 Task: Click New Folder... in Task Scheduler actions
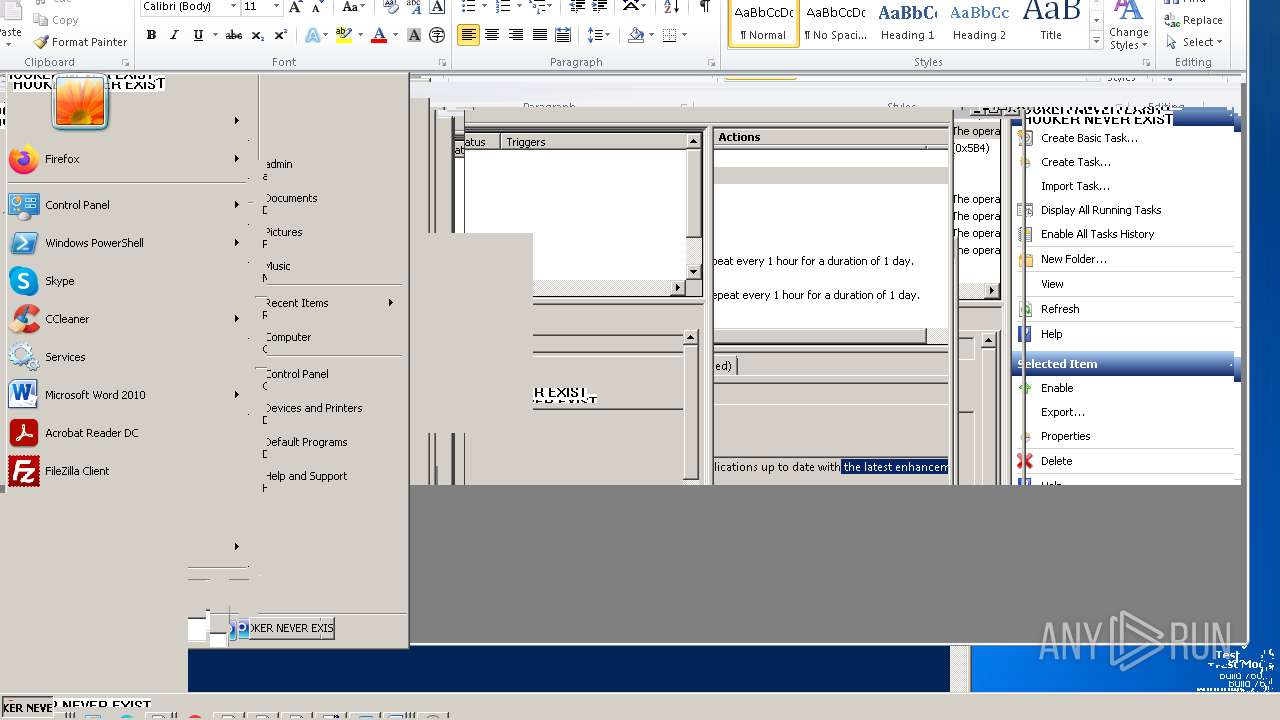click(x=1074, y=259)
